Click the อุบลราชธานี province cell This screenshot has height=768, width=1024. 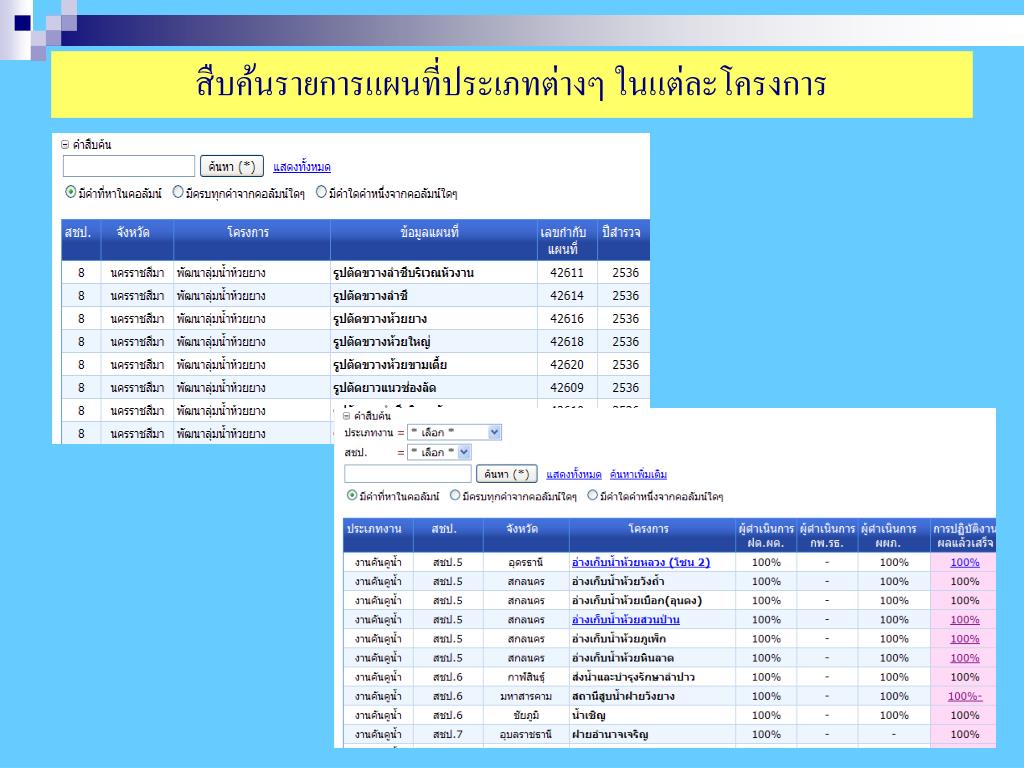pyautogui.click(x=526, y=734)
